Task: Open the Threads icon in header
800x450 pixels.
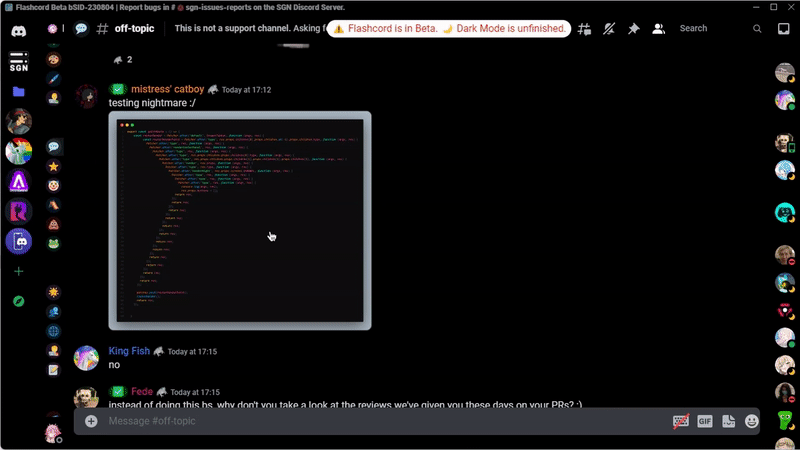Action: point(584,29)
